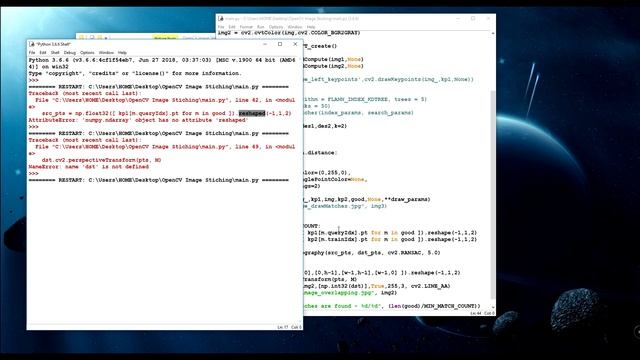The image size is (640, 360).
Task: Click the '**draw_params' line in editor
Action: (367, 199)
